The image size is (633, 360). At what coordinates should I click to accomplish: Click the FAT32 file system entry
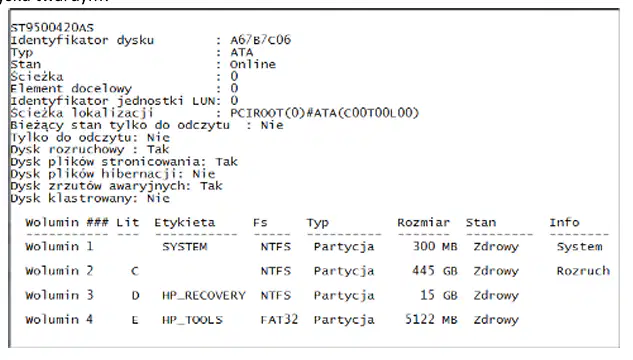point(279,320)
